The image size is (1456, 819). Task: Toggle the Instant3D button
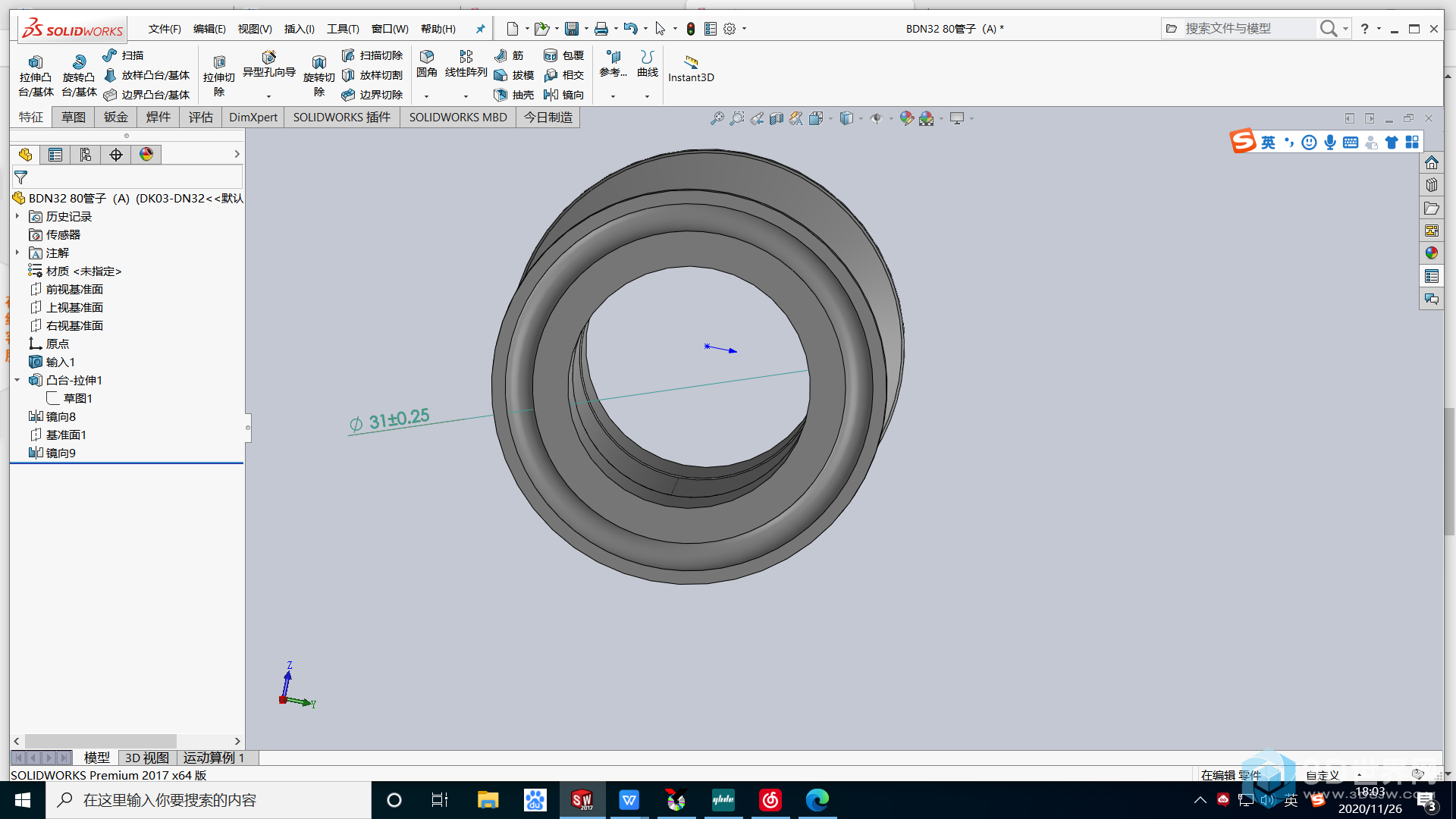691,68
